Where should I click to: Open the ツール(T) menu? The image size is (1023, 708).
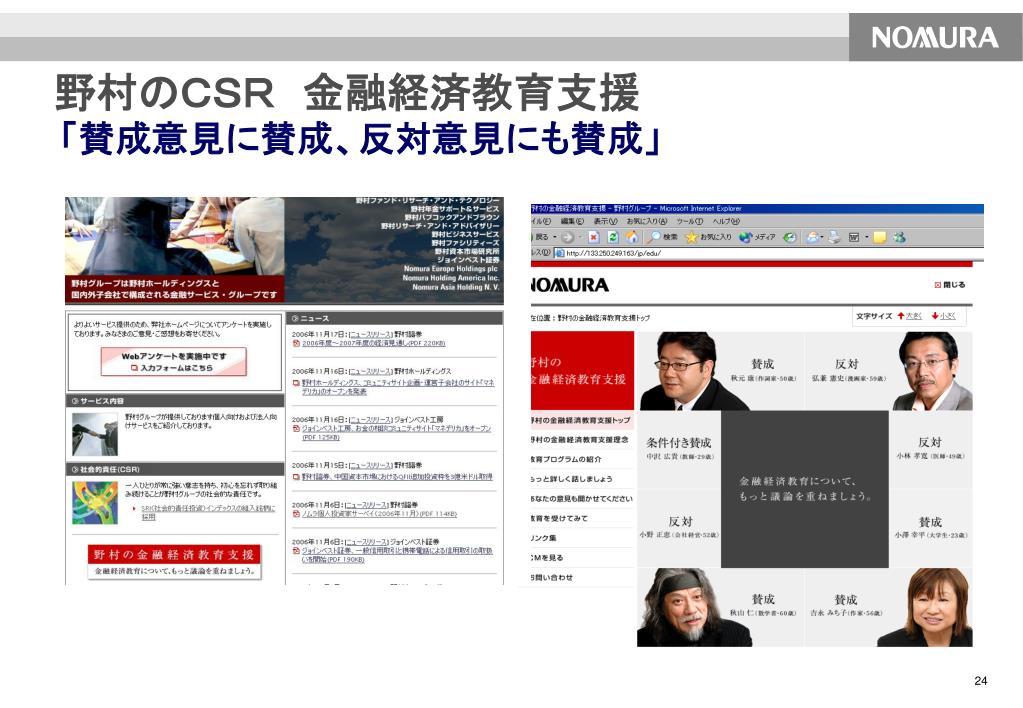coord(690,222)
